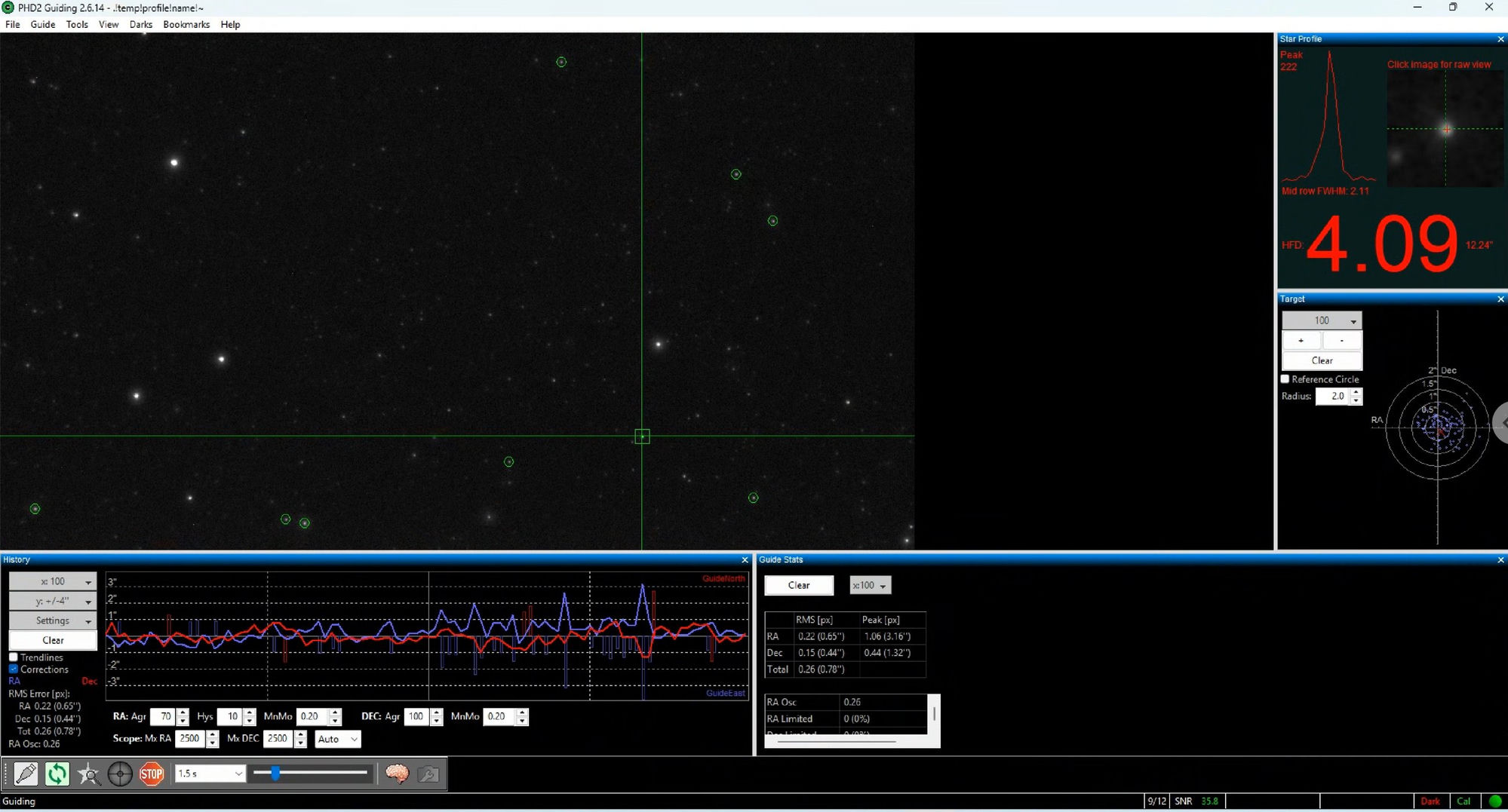Image resolution: width=1508 pixels, height=812 pixels.
Task: Open the Tools menu
Action: [77, 24]
